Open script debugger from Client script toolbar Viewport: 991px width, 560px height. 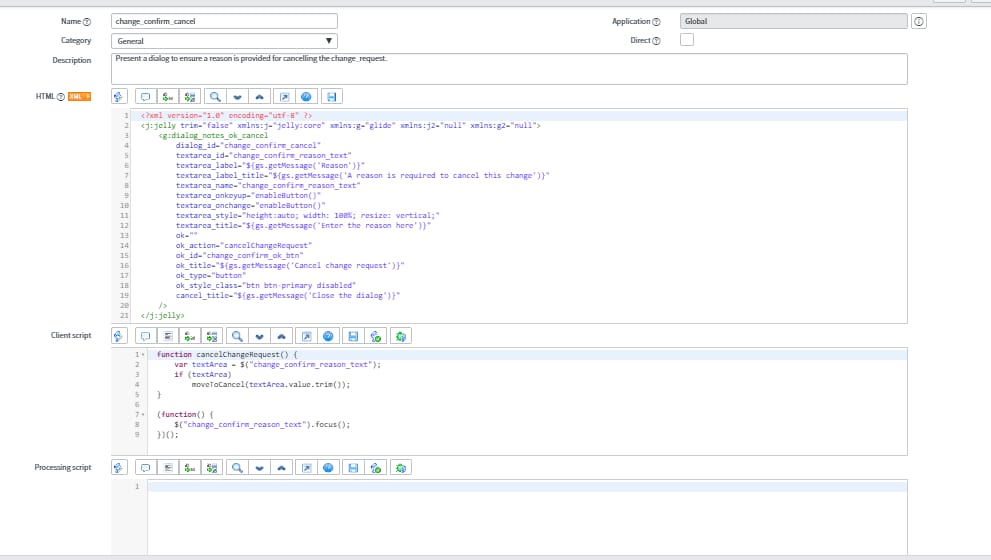[401, 336]
